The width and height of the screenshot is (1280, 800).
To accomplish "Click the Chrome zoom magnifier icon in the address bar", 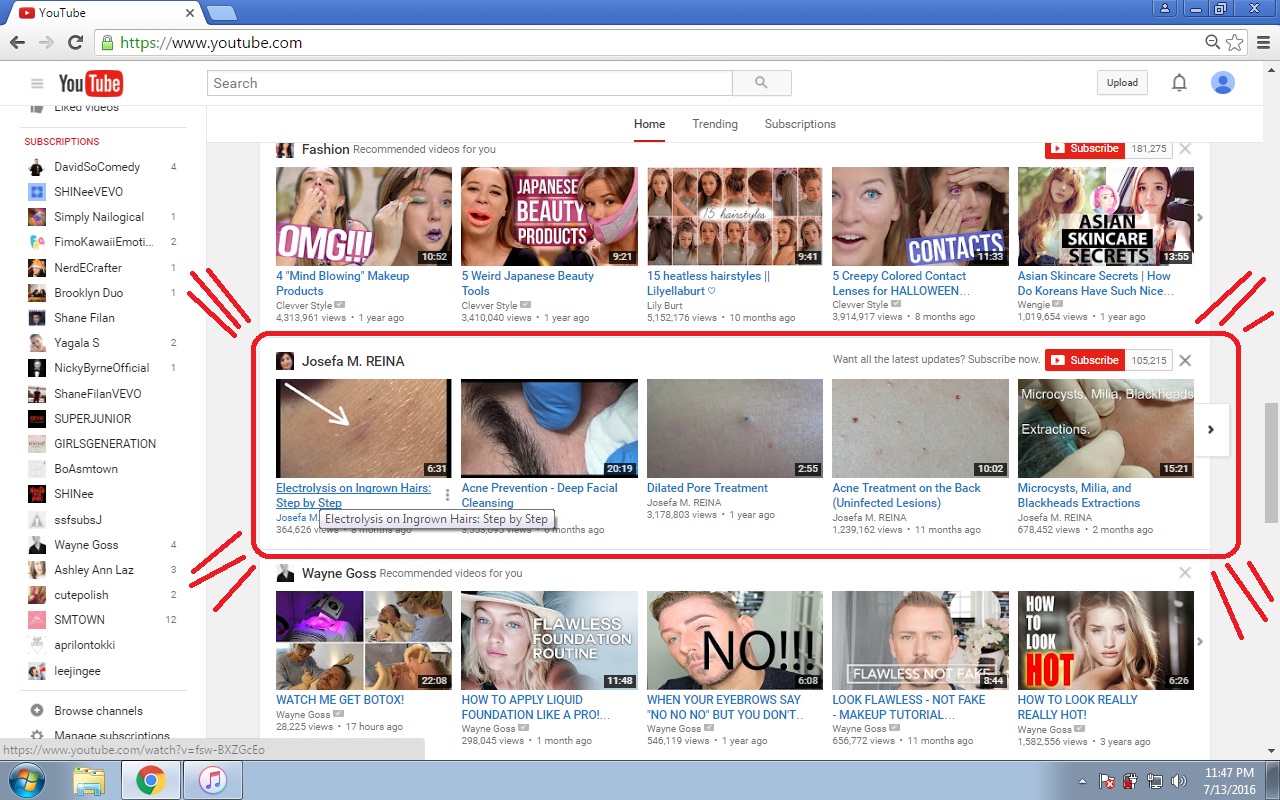I will point(1212,43).
